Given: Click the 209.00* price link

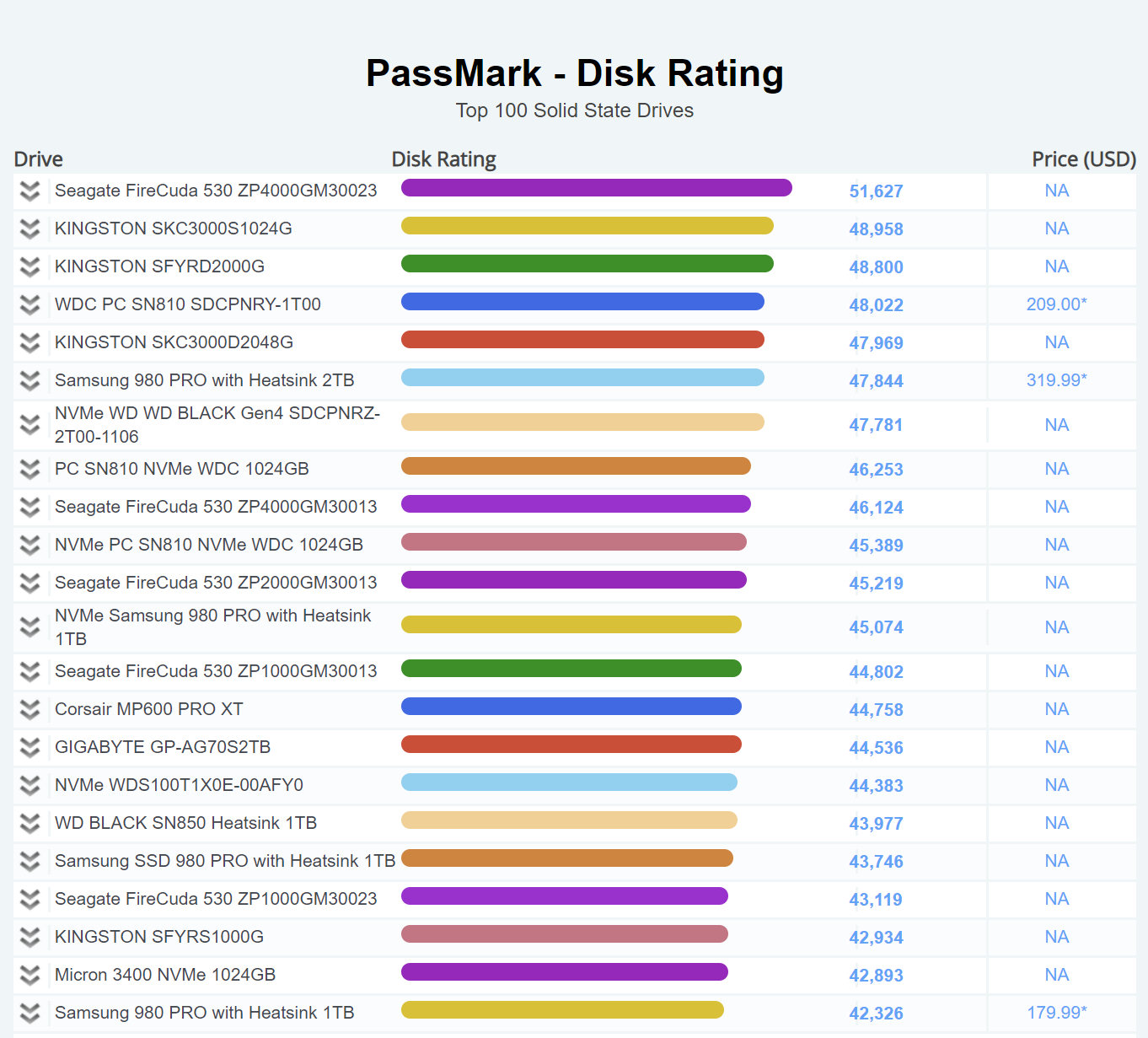Looking at the screenshot, I should (x=1056, y=304).
